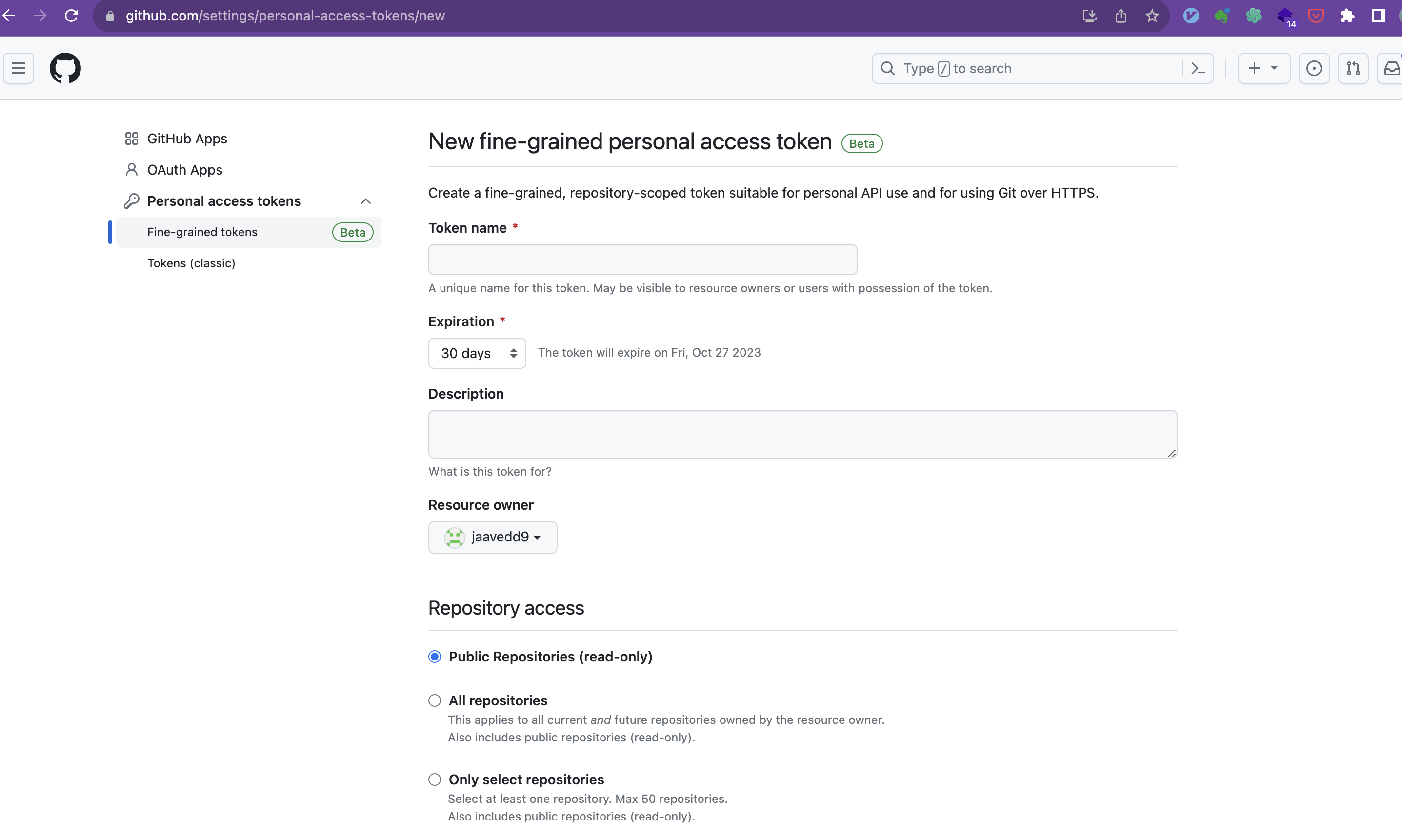Open the command palette icon
This screenshot has height=840, width=1402.
pos(1198,68)
